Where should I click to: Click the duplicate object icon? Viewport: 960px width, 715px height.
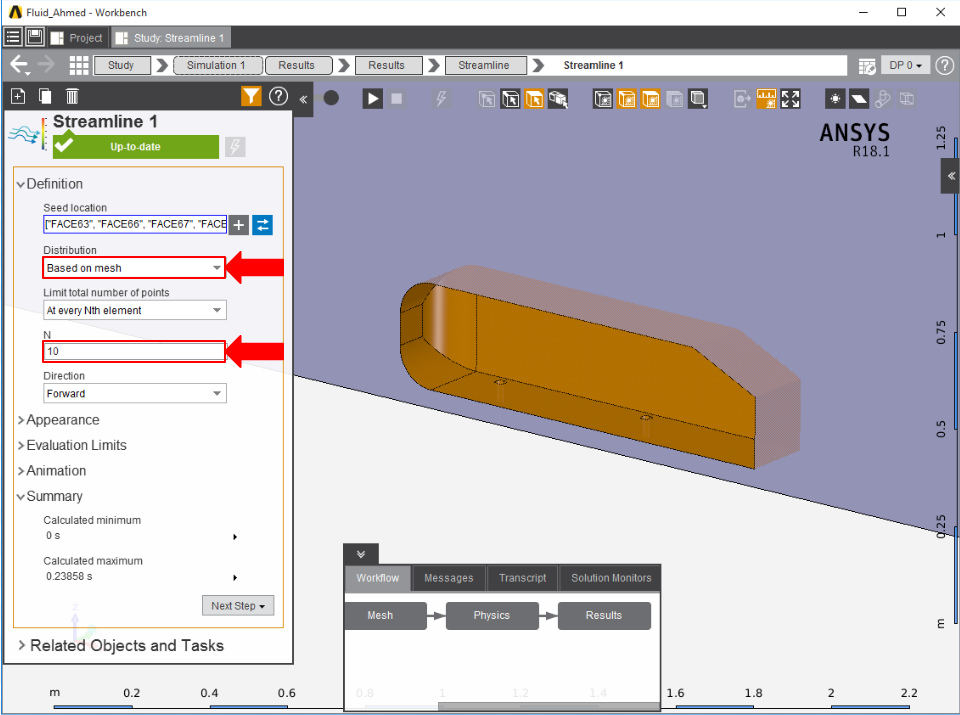tap(45, 96)
